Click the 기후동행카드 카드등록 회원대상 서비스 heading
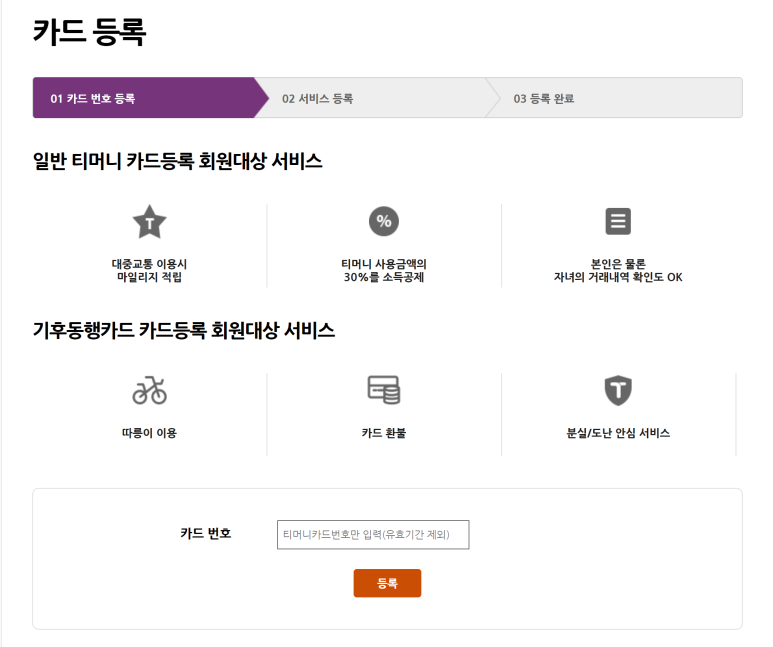The image size is (773, 647). tap(184, 330)
